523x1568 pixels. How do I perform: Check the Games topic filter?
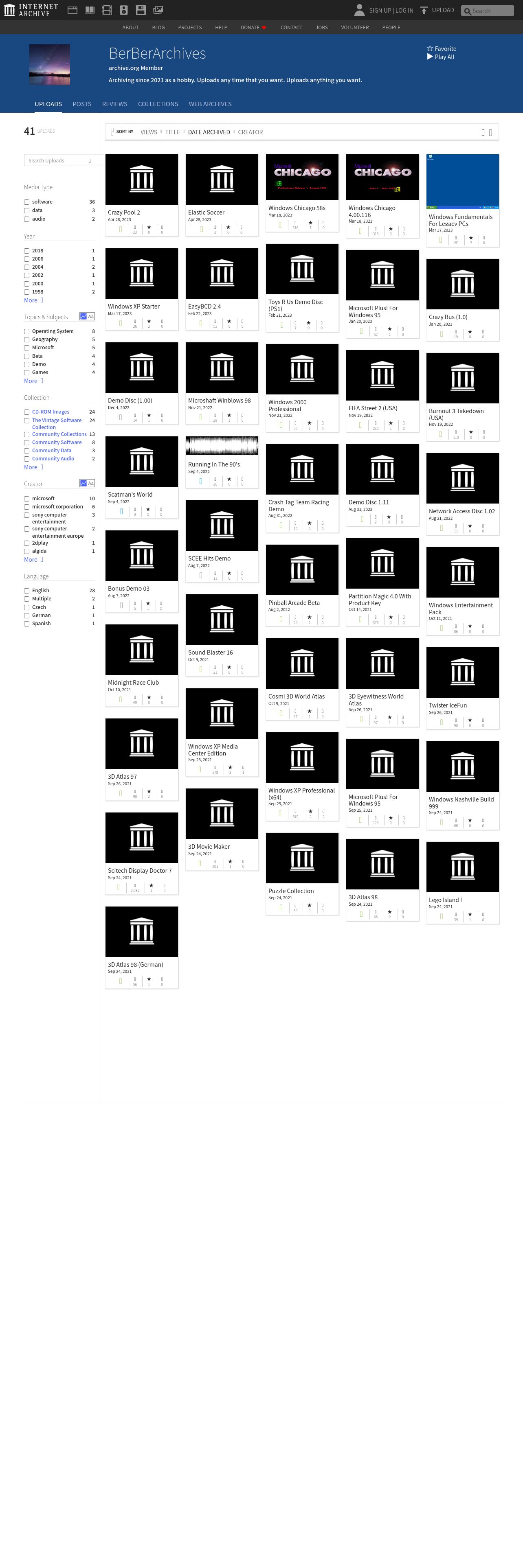click(27, 372)
